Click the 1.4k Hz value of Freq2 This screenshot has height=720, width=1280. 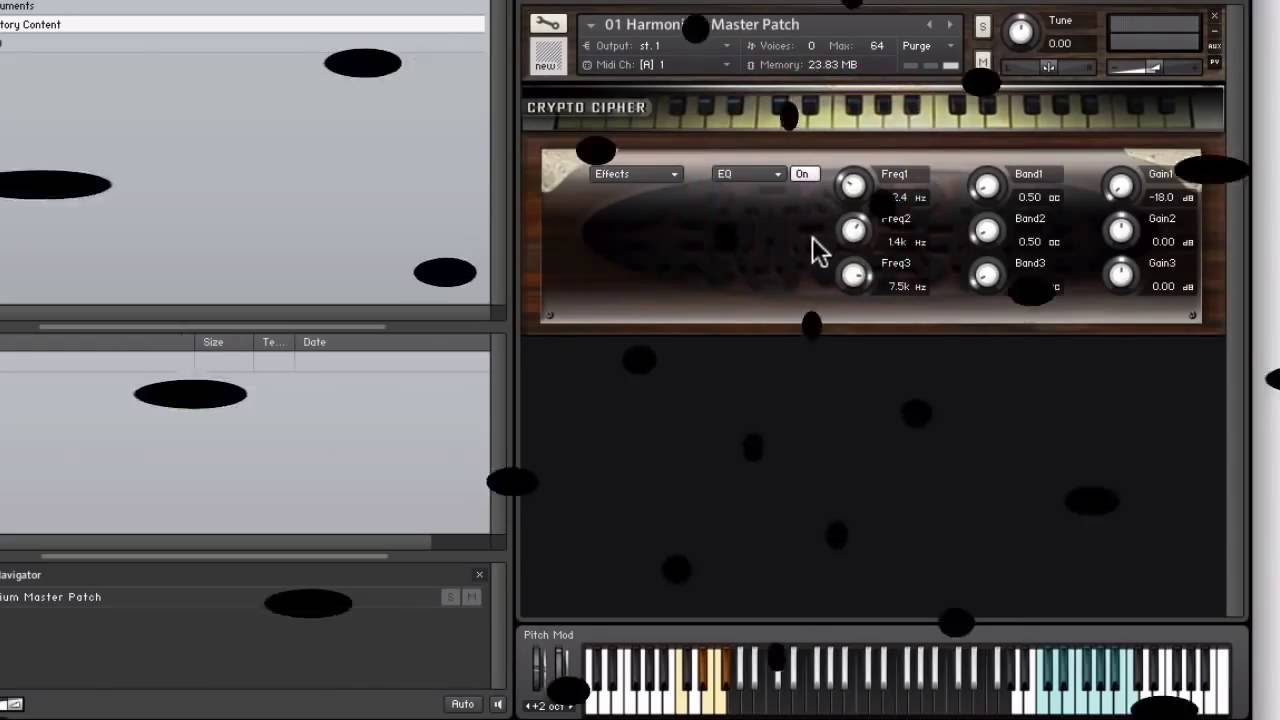tap(906, 242)
